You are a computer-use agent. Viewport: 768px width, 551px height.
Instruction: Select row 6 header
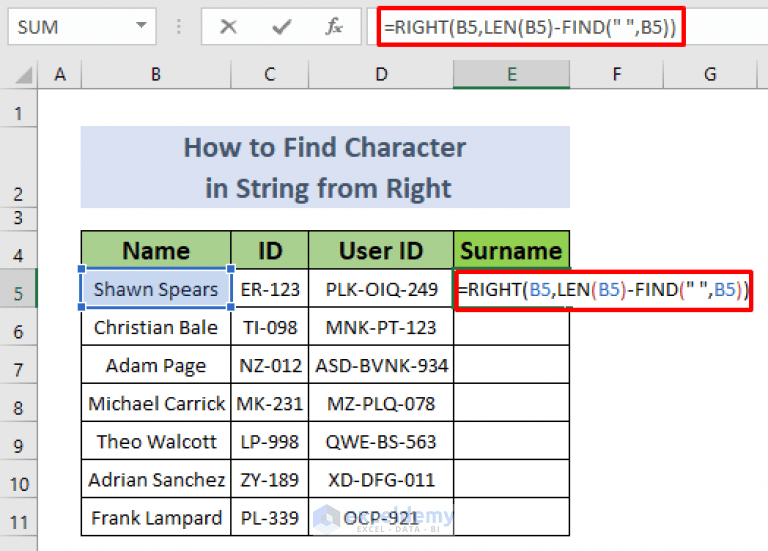click(x=19, y=326)
